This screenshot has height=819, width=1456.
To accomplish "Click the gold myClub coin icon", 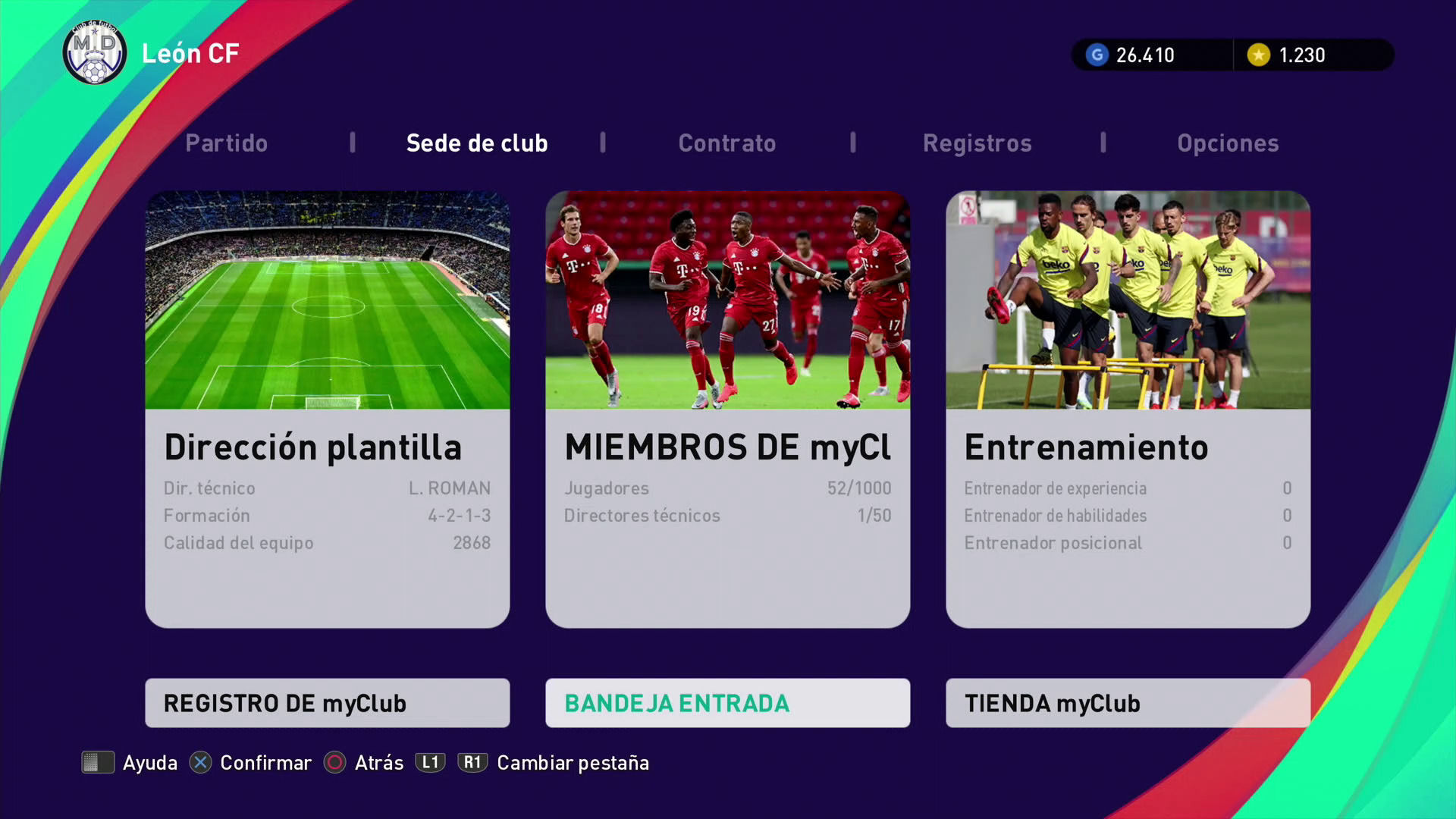I will (x=1258, y=55).
